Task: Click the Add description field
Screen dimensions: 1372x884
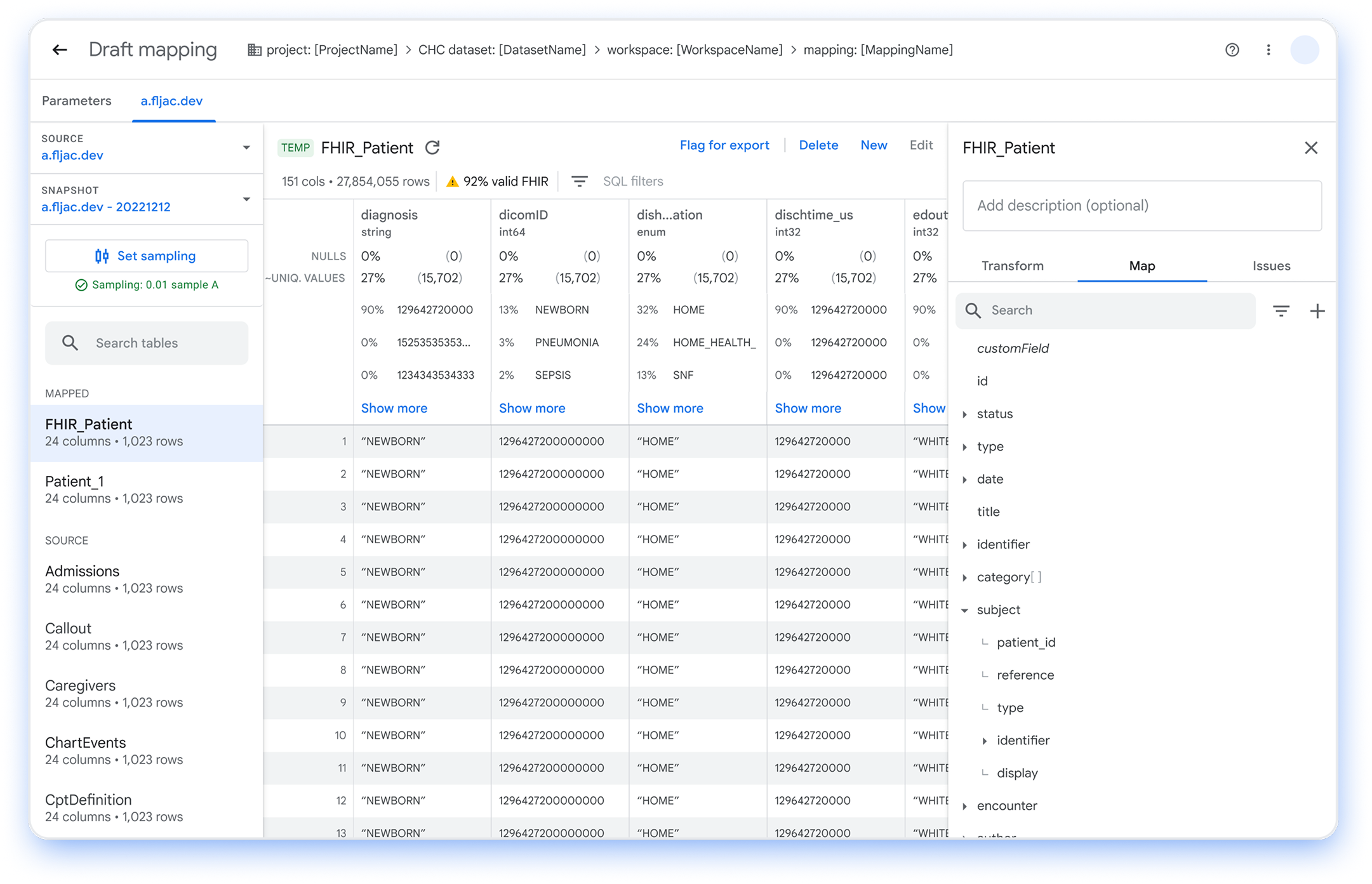Action: click(1142, 206)
